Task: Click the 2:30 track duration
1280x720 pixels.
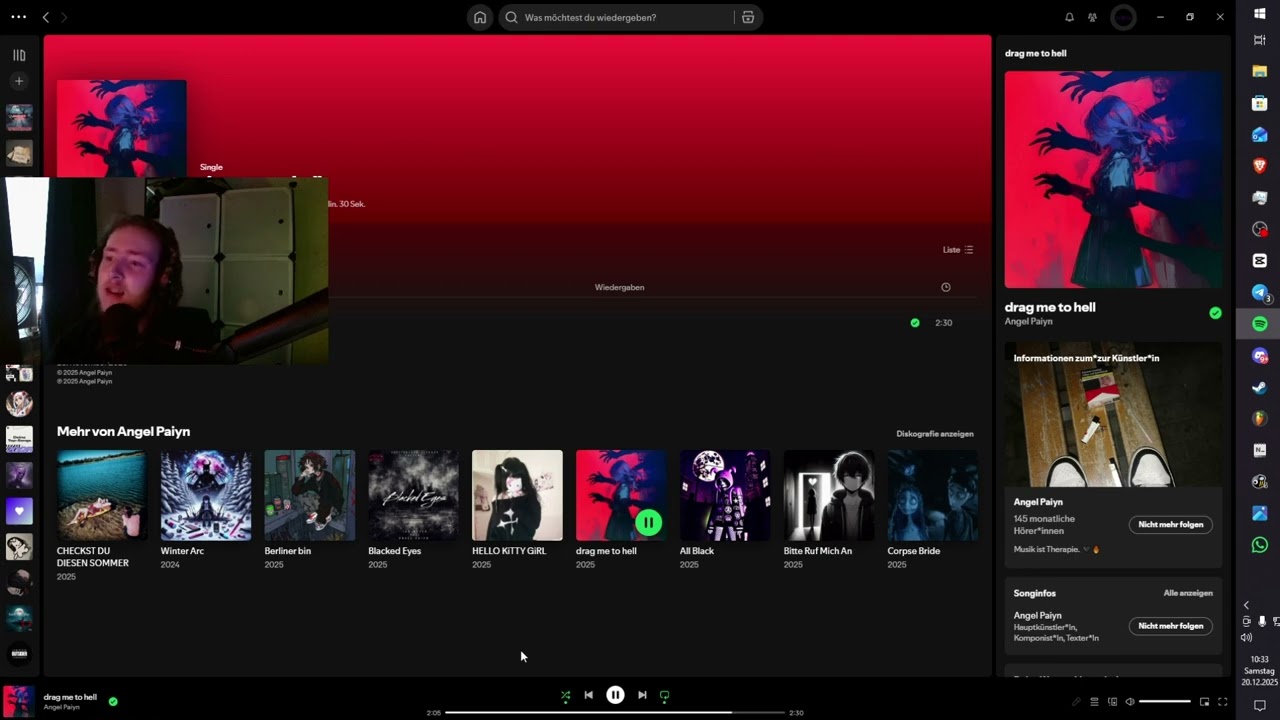Action: (943, 323)
